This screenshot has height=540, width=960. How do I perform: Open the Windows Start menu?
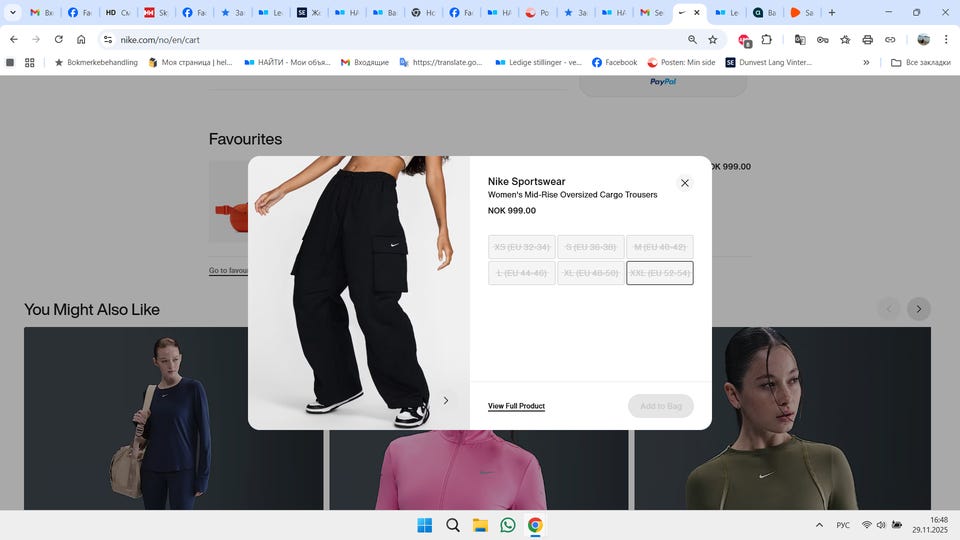click(x=424, y=525)
